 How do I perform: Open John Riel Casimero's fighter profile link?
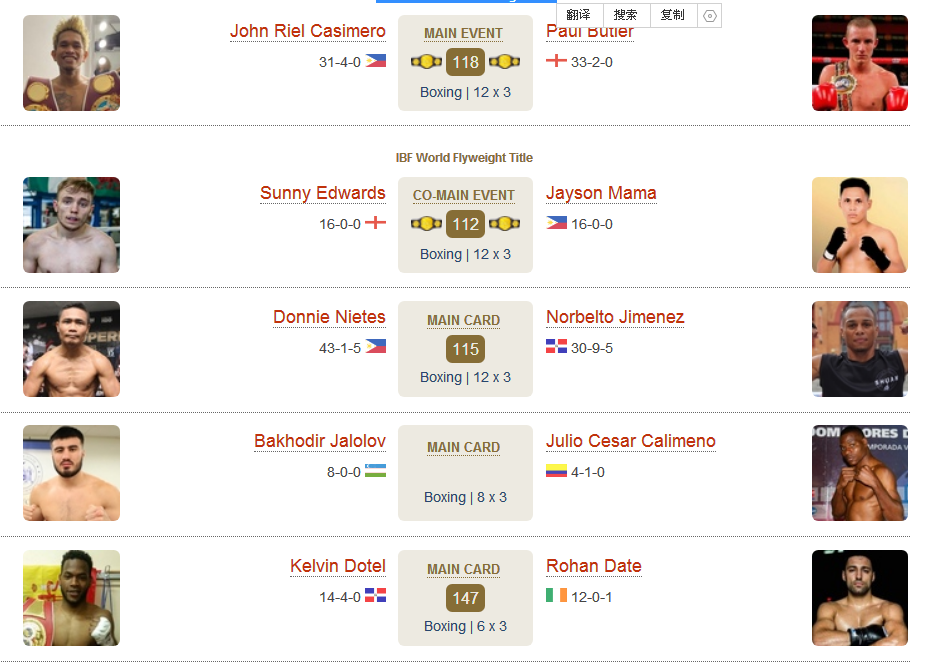308,31
